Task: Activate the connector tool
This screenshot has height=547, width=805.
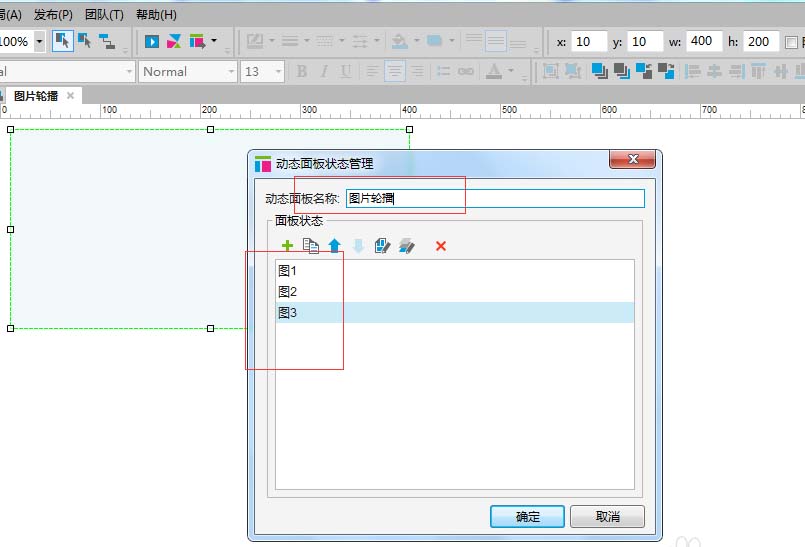Action: [107, 41]
